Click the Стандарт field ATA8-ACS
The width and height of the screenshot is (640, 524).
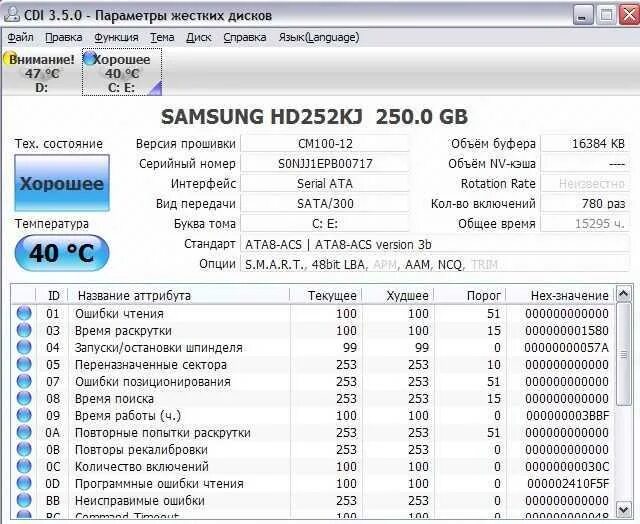(x=435, y=244)
